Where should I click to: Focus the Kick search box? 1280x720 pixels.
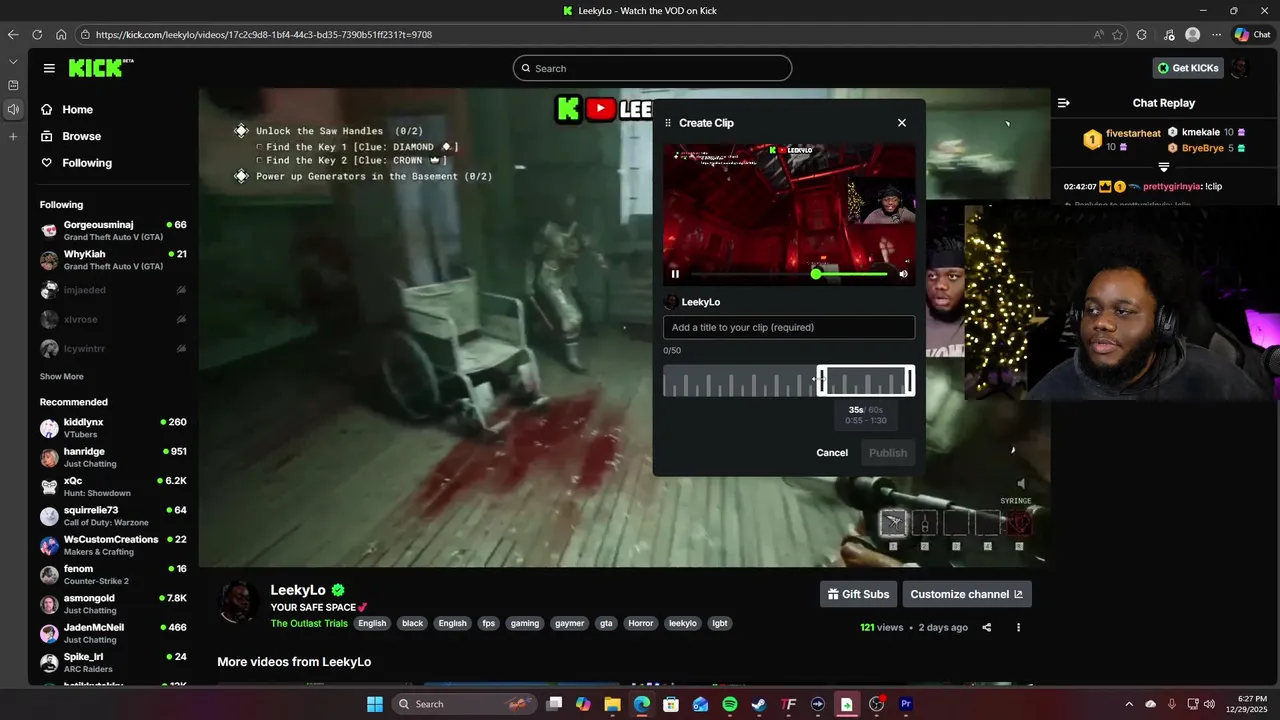pos(652,68)
